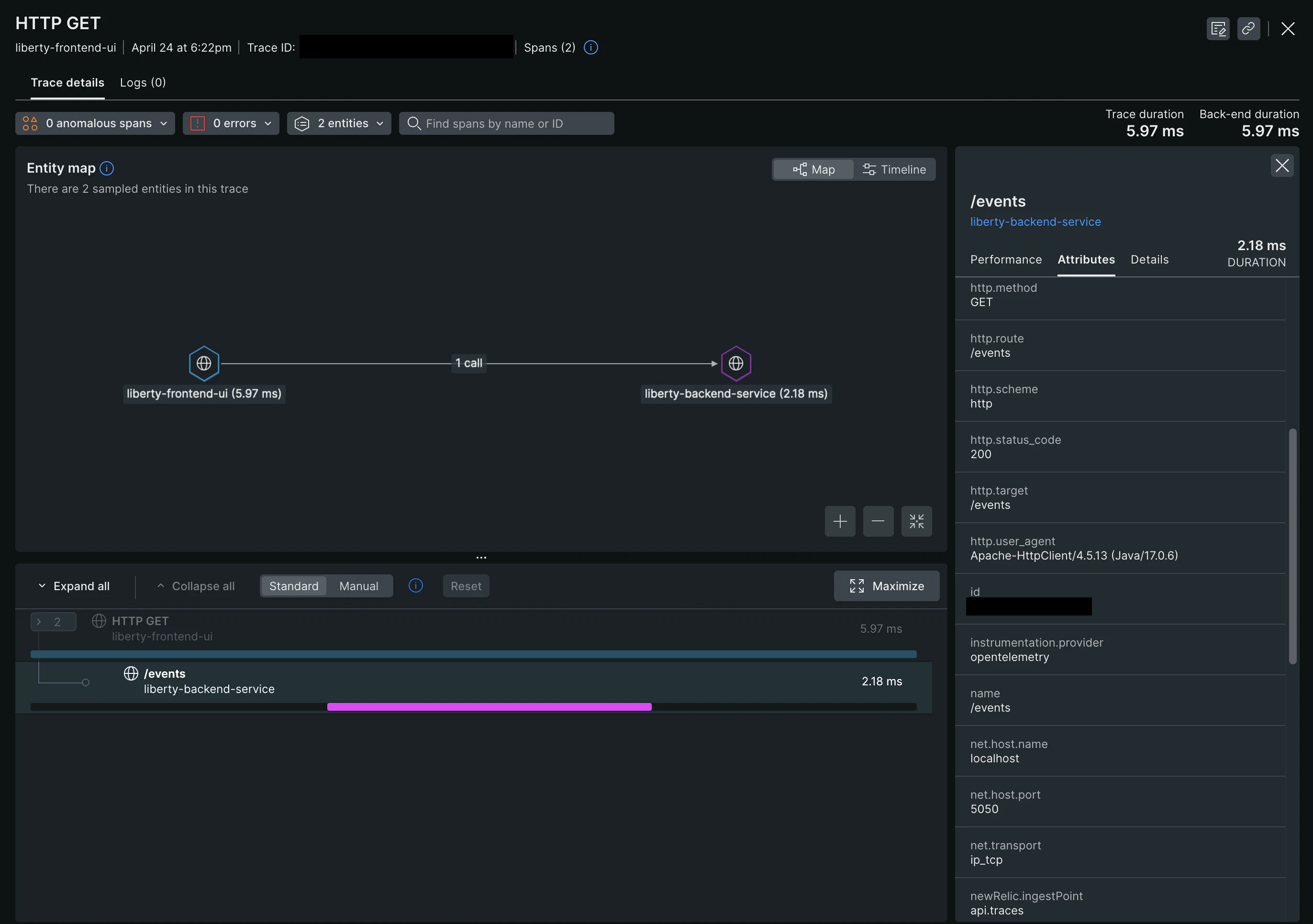This screenshot has width=1313, height=924.
Task: Click the Entity map info icon
Action: (107, 168)
